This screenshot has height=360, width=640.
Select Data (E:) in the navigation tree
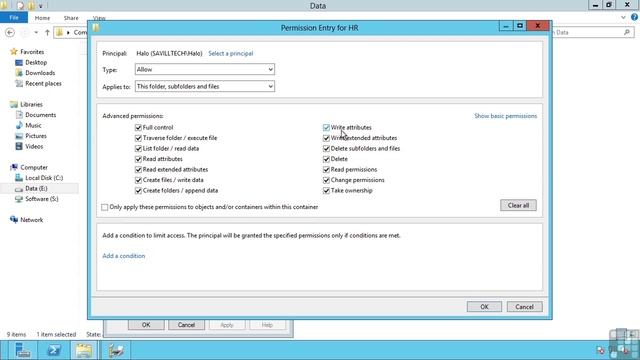(36, 189)
